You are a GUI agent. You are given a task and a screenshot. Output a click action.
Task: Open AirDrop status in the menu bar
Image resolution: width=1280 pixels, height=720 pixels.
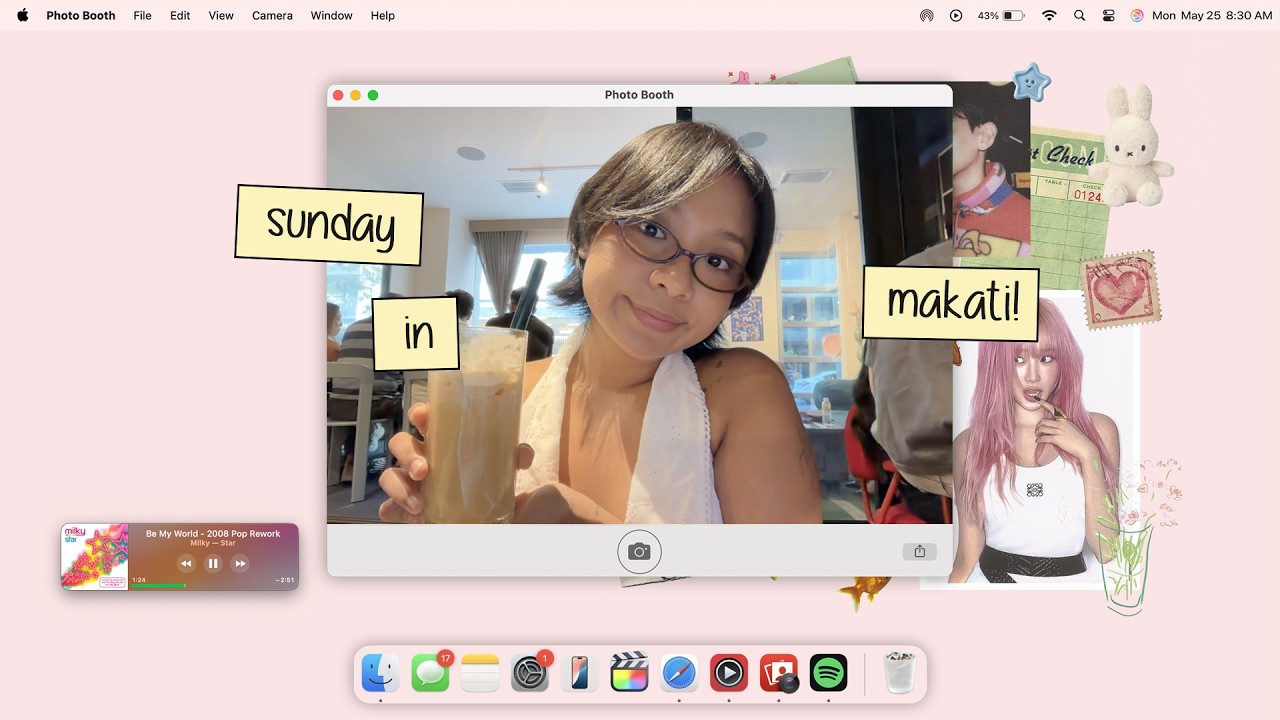(x=927, y=16)
